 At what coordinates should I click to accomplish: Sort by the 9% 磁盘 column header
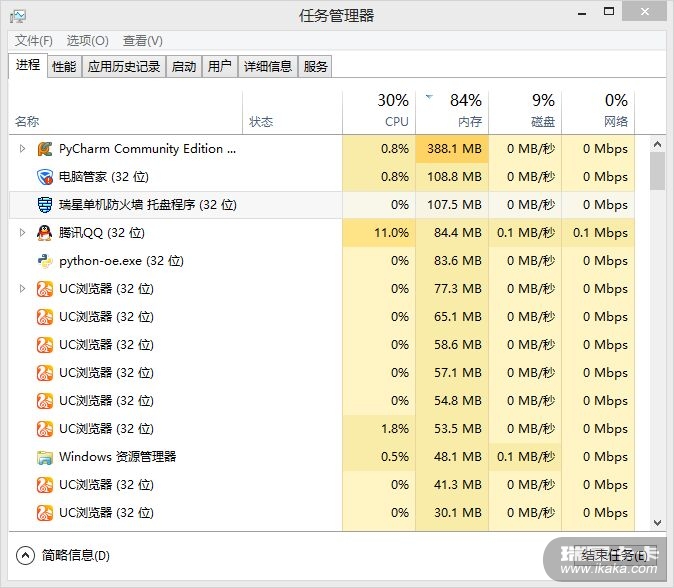pyautogui.click(x=525, y=113)
